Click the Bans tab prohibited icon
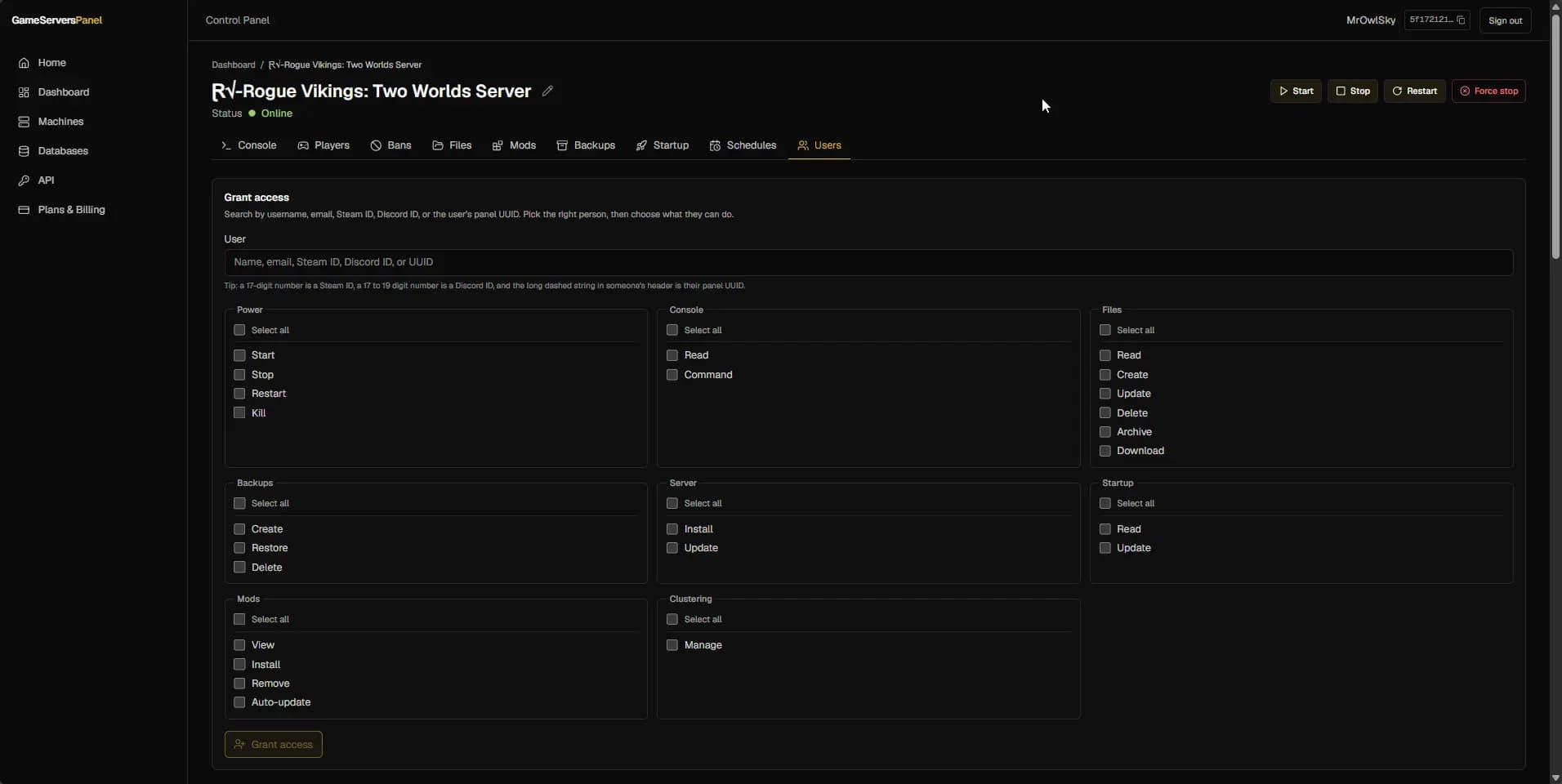Screen dimensions: 1562x784 pos(376,145)
